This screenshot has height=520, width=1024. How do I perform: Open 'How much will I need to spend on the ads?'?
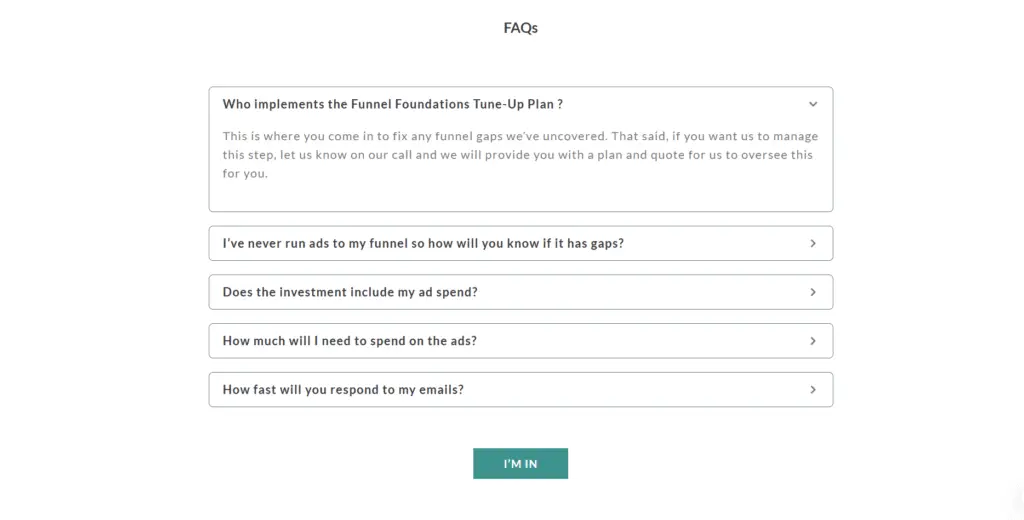(349, 341)
